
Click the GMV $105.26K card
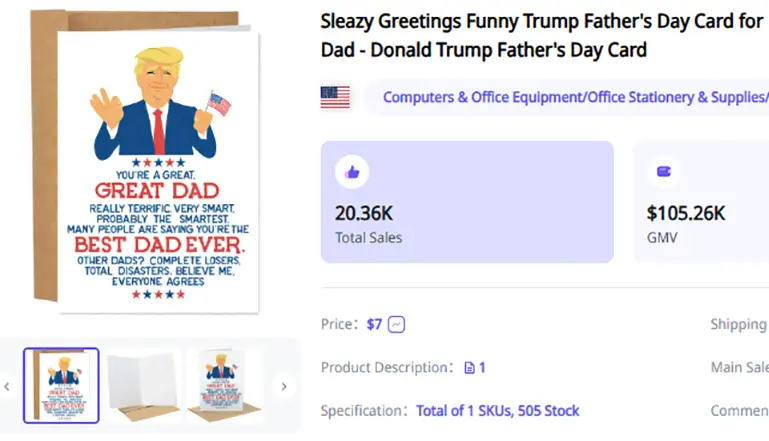(700, 201)
